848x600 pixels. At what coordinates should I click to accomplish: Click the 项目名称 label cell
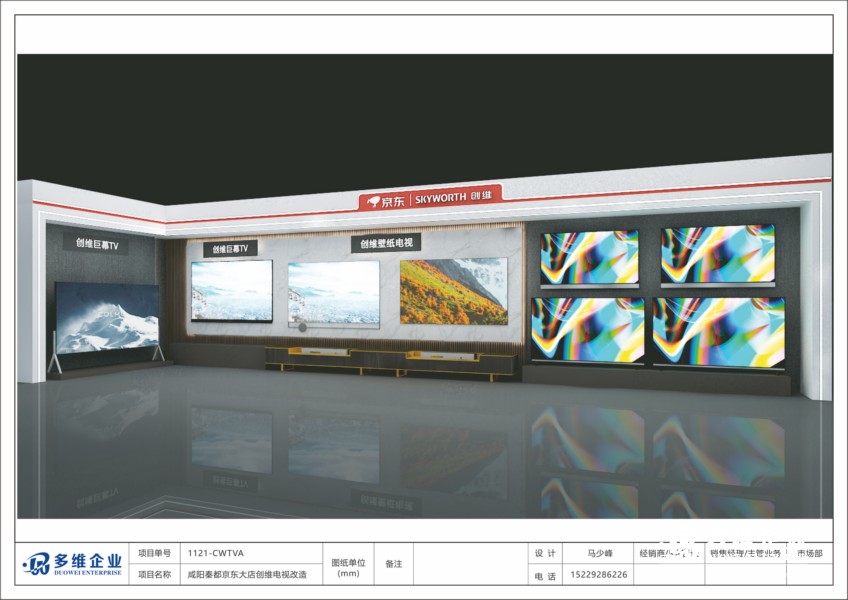155,575
